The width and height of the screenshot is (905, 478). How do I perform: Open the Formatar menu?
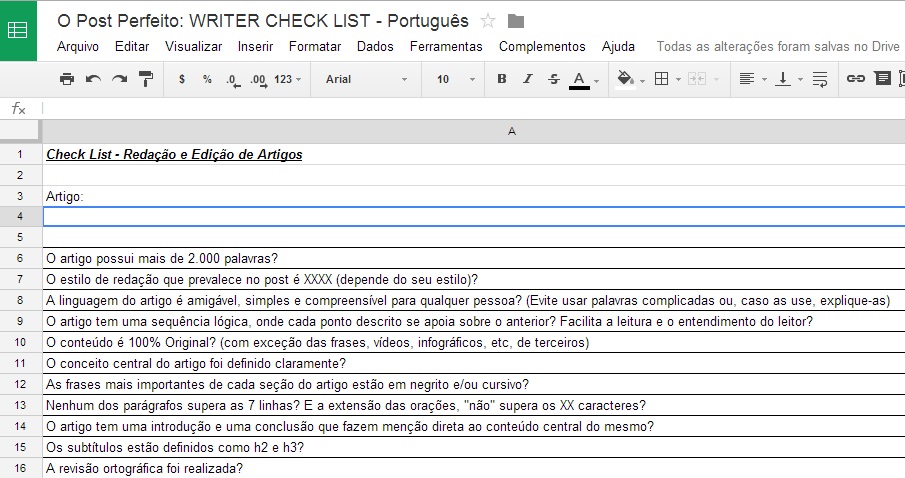pos(315,47)
